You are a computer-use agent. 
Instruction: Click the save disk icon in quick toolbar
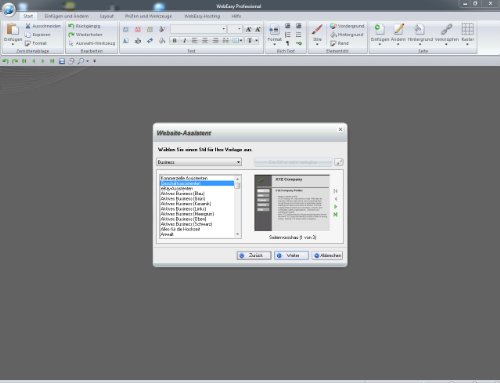(62, 61)
